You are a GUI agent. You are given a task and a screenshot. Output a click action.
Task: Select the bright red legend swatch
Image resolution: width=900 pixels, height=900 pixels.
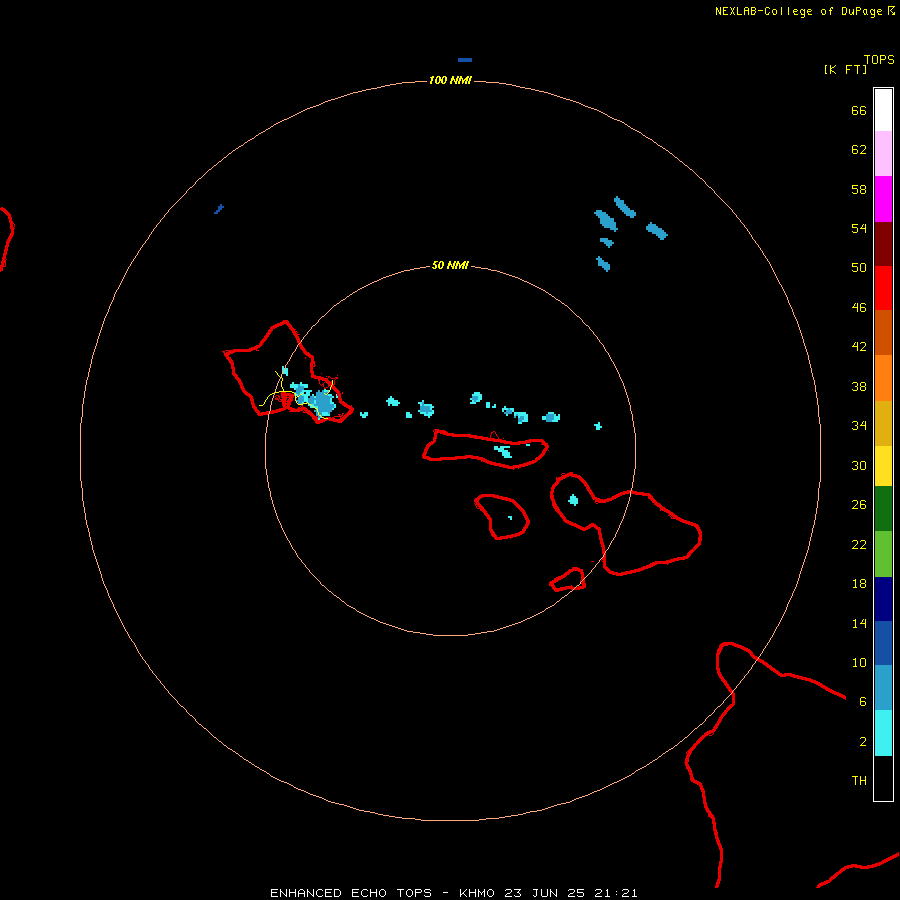click(883, 288)
